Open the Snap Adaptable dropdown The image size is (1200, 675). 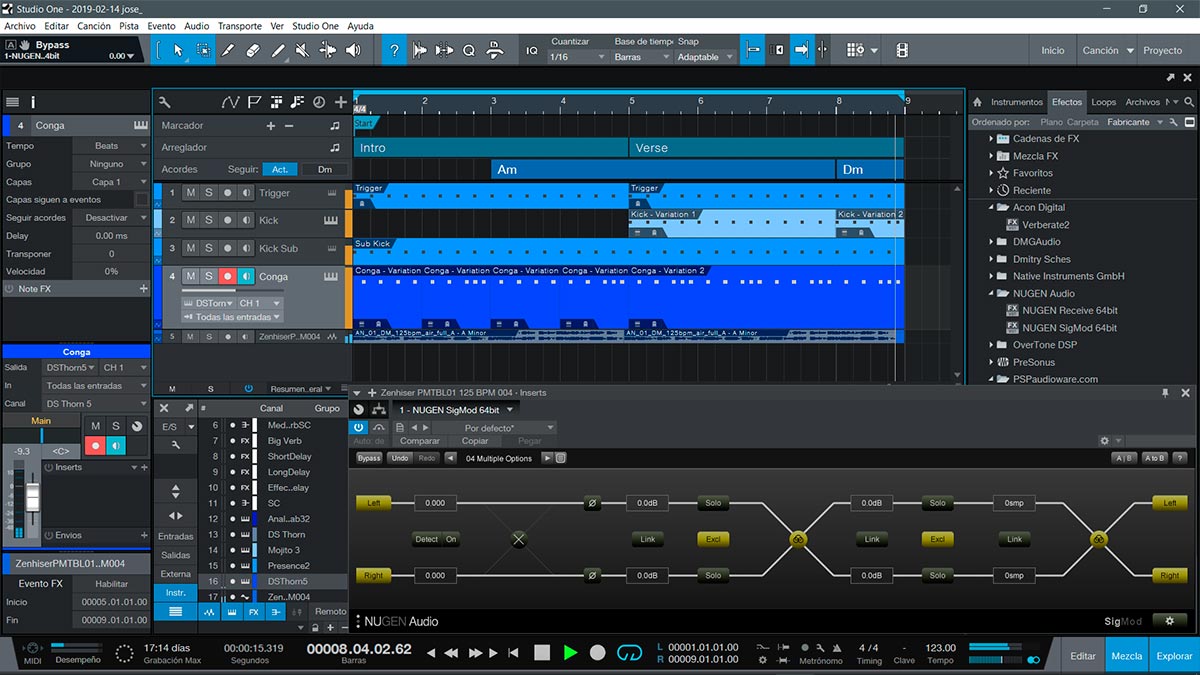(x=706, y=57)
